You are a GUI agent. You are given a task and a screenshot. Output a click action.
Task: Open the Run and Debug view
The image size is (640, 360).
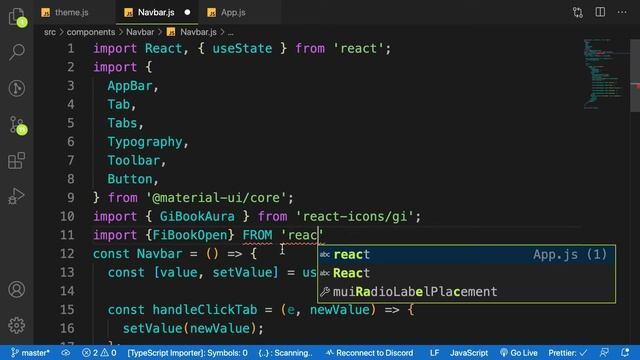coord(17,196)
